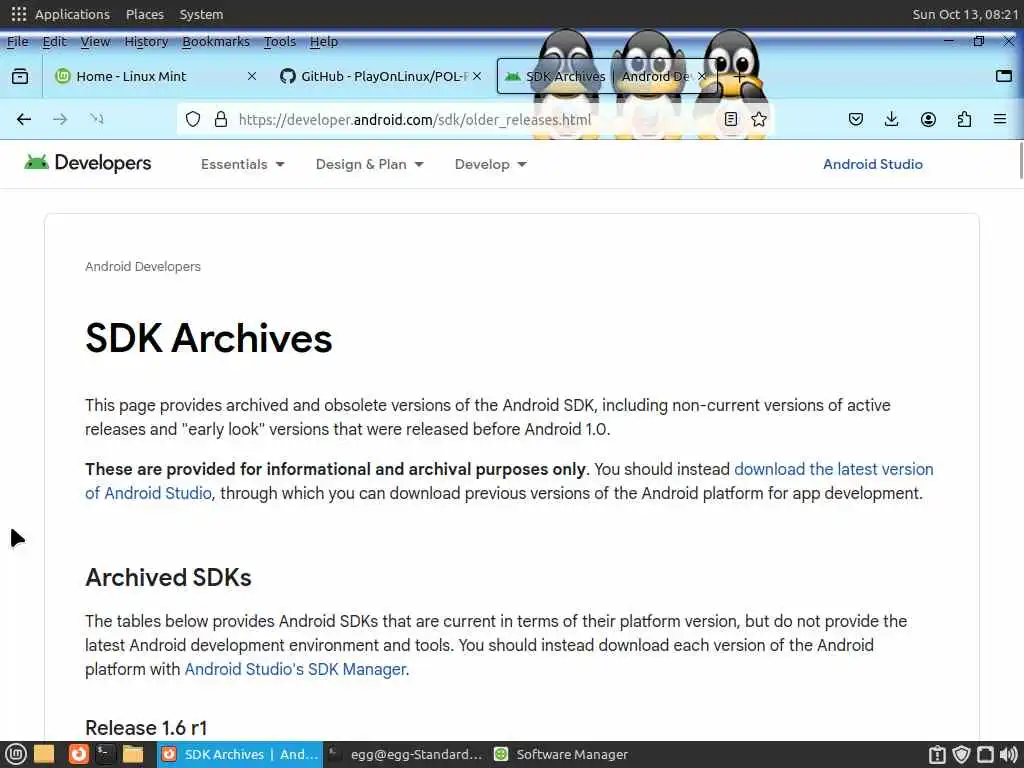
Task: Toggle reader view in address bar
Action: click(731, 119)
